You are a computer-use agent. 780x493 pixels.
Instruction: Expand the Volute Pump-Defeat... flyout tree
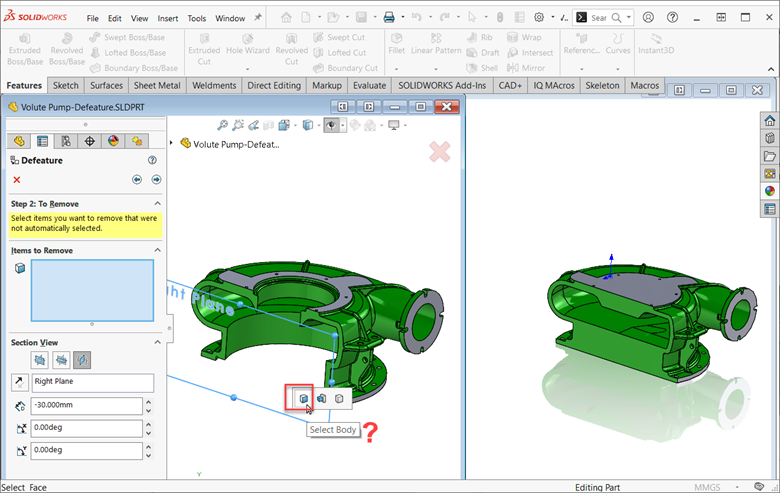pos(171,143)
